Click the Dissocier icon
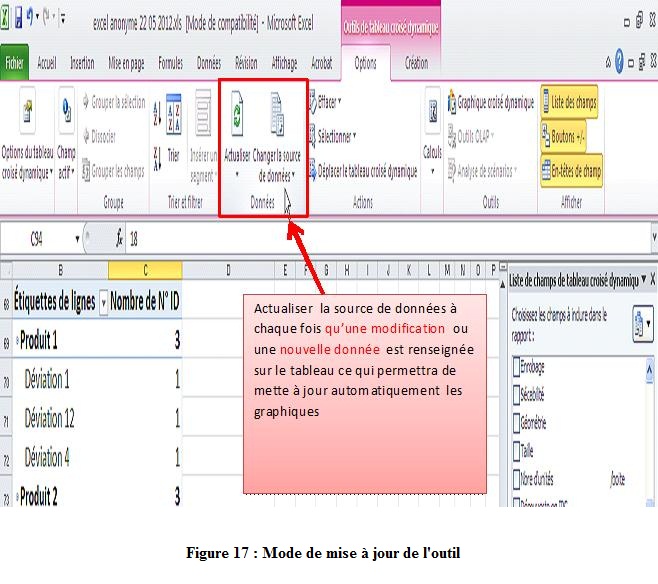 pyautogui.click(x=86, y=136)
